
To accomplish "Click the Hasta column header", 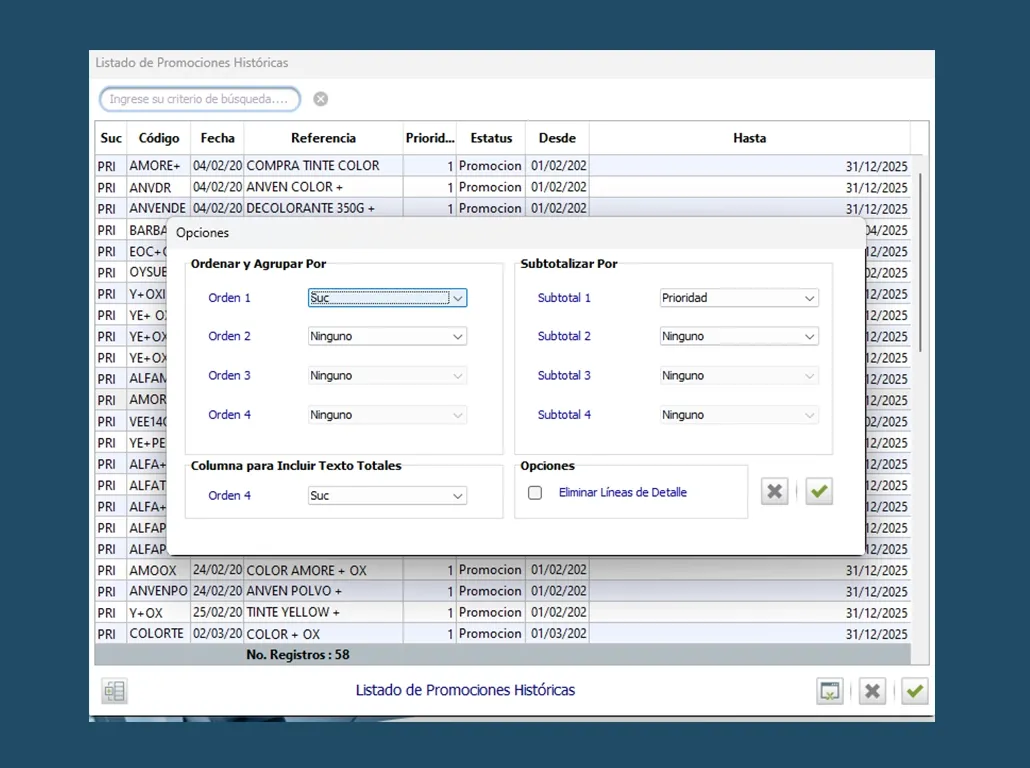I will pyautogui.click(x=749, y=138).
